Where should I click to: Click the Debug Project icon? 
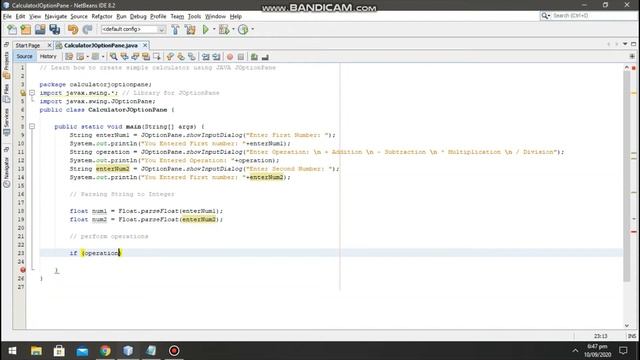[224, 29]
